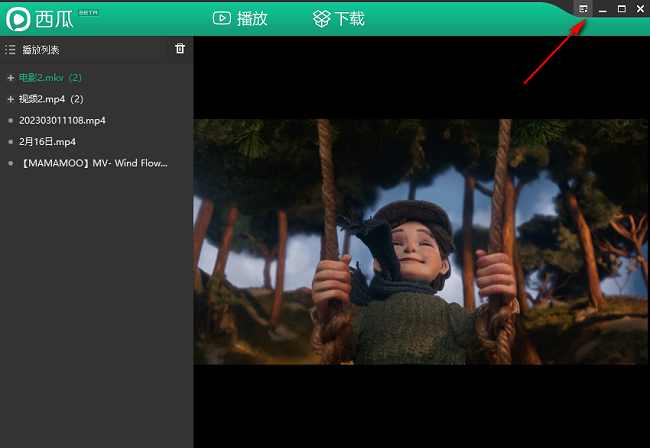Click the video playback area
Viewport: 650px width, 448px height.
[x=421, y=242]
